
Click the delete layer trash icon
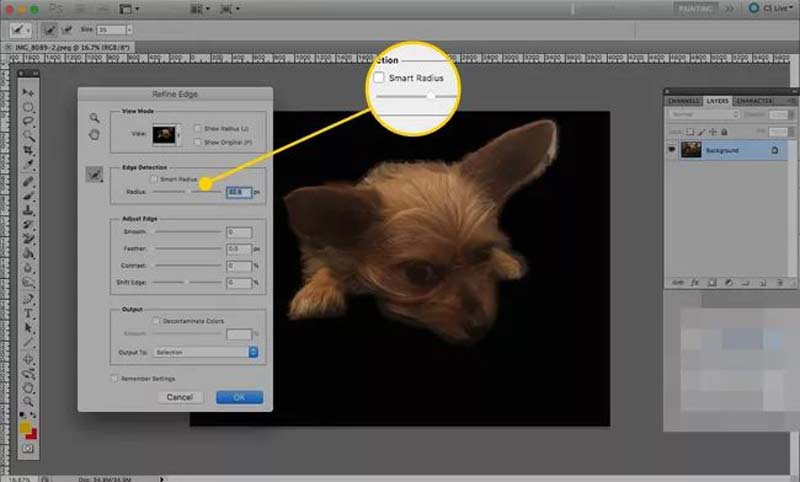[x=780, y=283]
